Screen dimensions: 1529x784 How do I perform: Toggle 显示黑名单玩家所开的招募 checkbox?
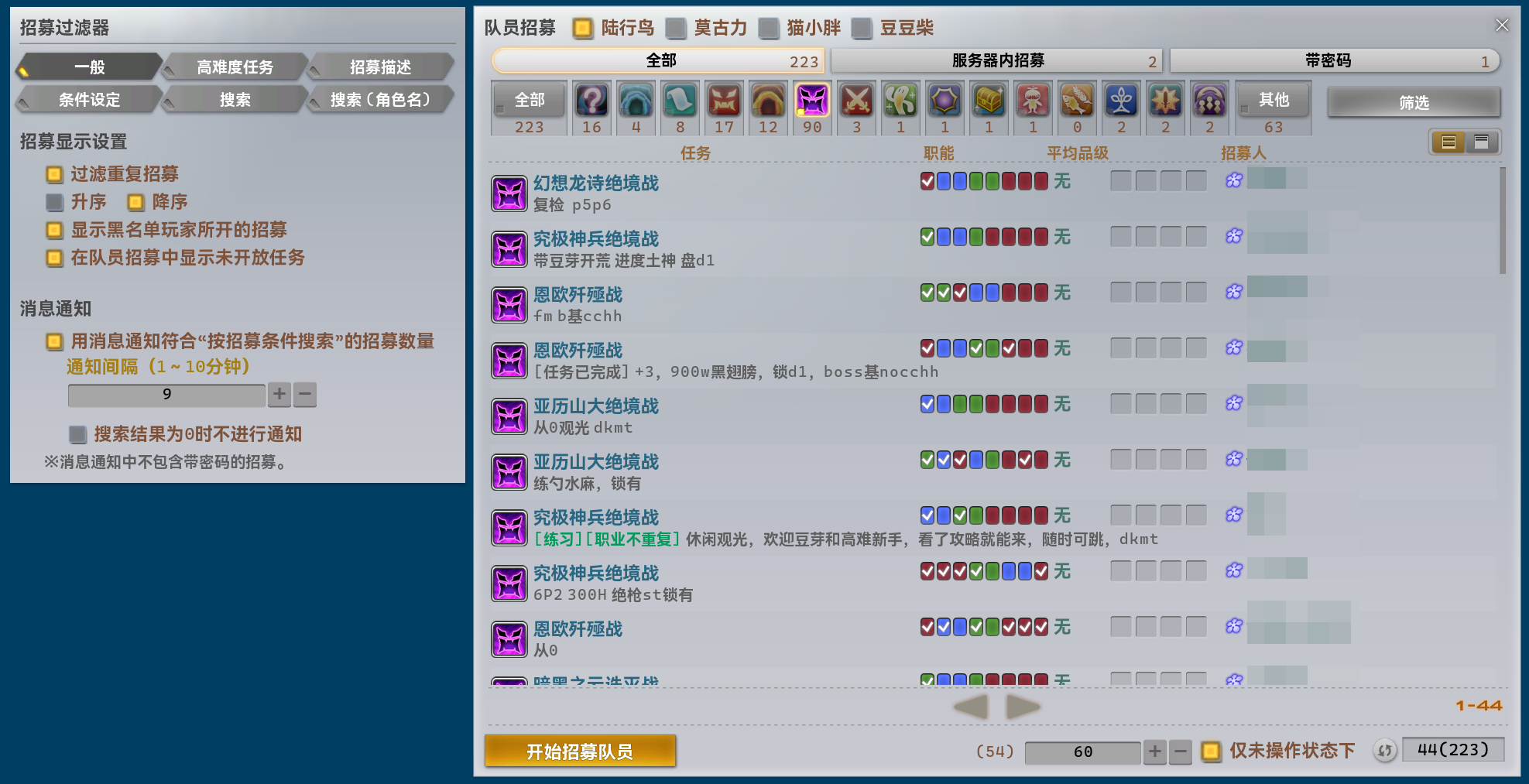pyautogui.click(x=54, y=230)
